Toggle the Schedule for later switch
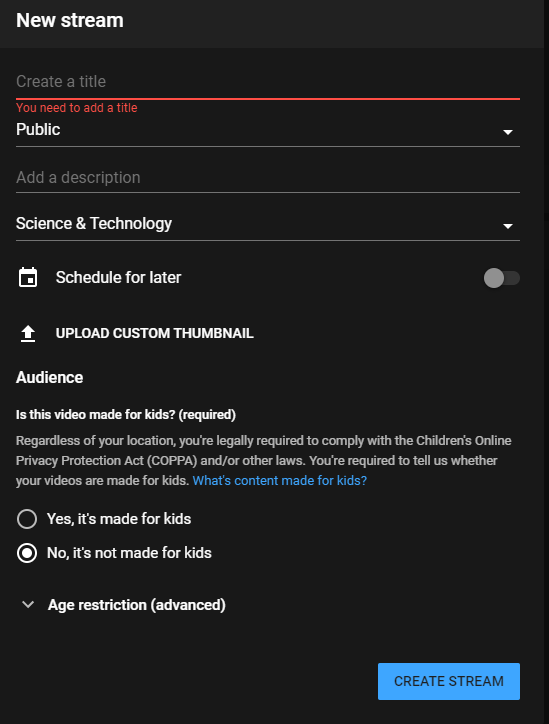The width and height of the screenshot is (549, 724). [x=501, y=278]
